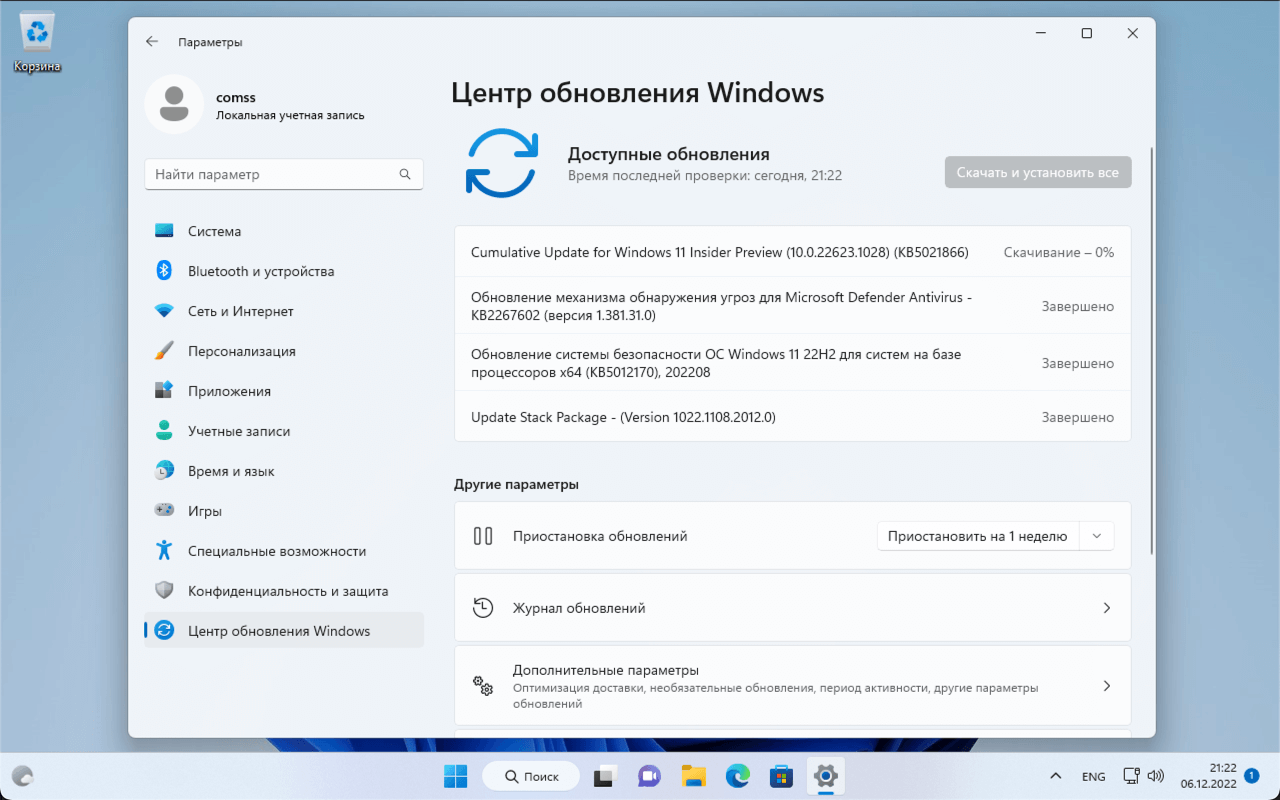
Task: Open the Журнал обновлений chevron
Action: coord(1107,608)
